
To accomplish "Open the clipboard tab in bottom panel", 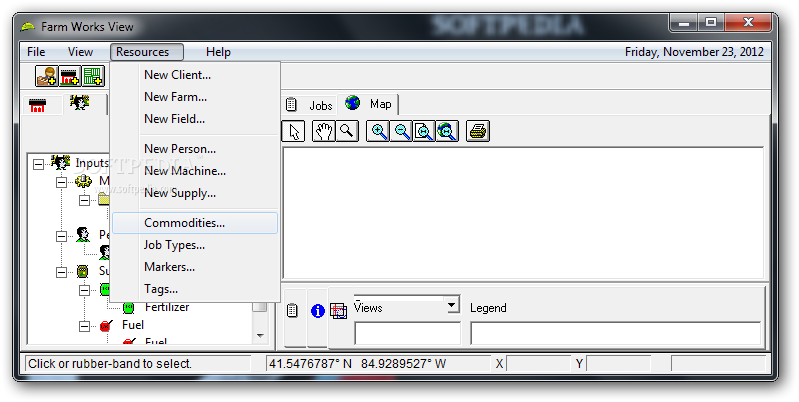I will 292,310.
